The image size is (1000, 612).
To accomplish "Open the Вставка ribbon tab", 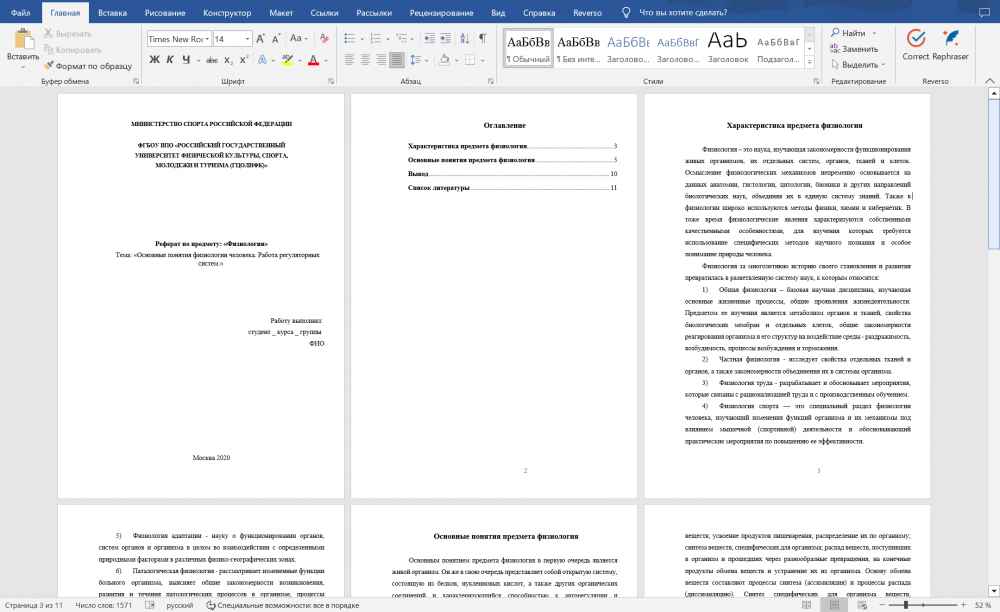I will click(112, 13).
